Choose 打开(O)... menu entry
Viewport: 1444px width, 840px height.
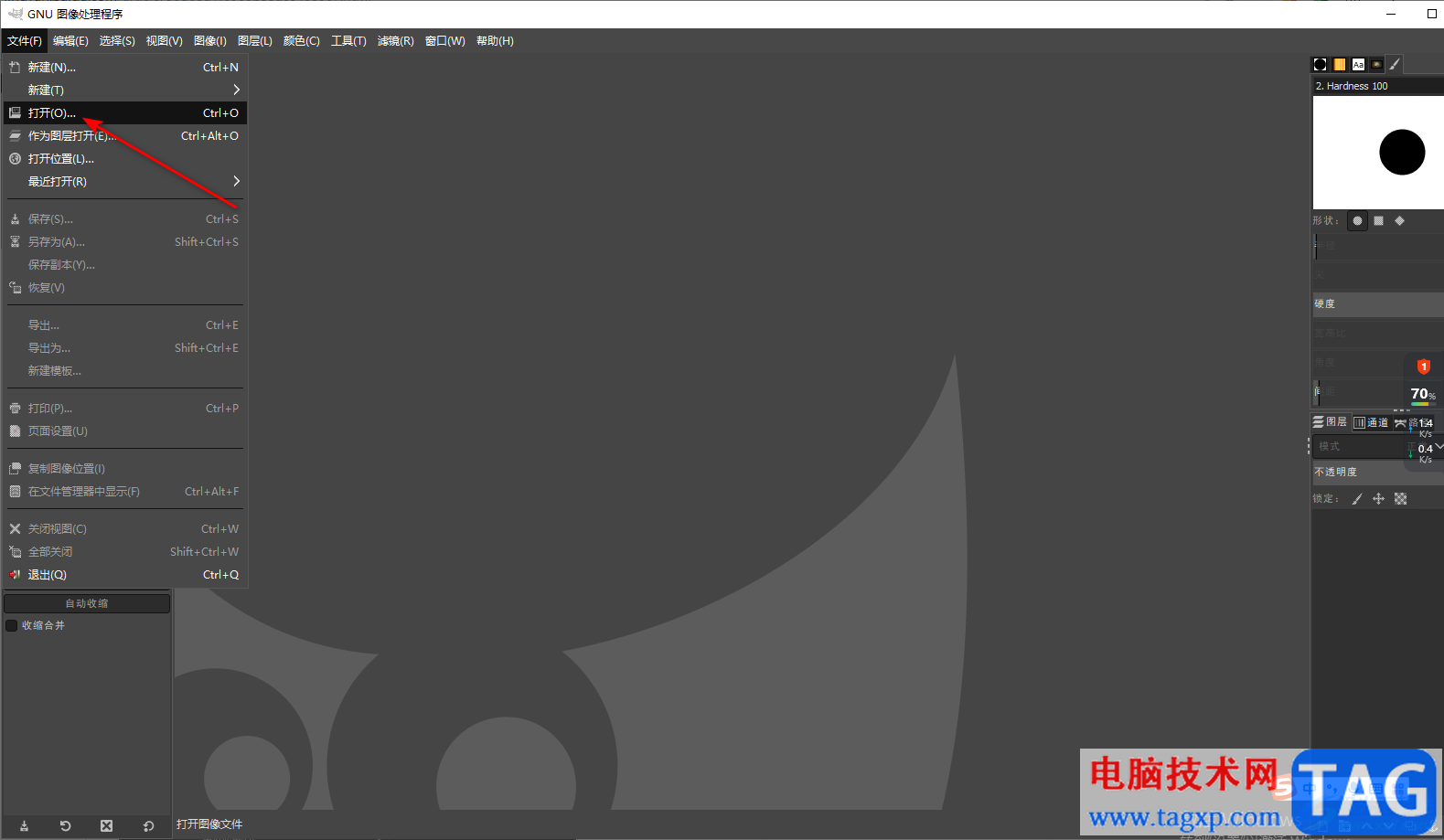(125, 113)
